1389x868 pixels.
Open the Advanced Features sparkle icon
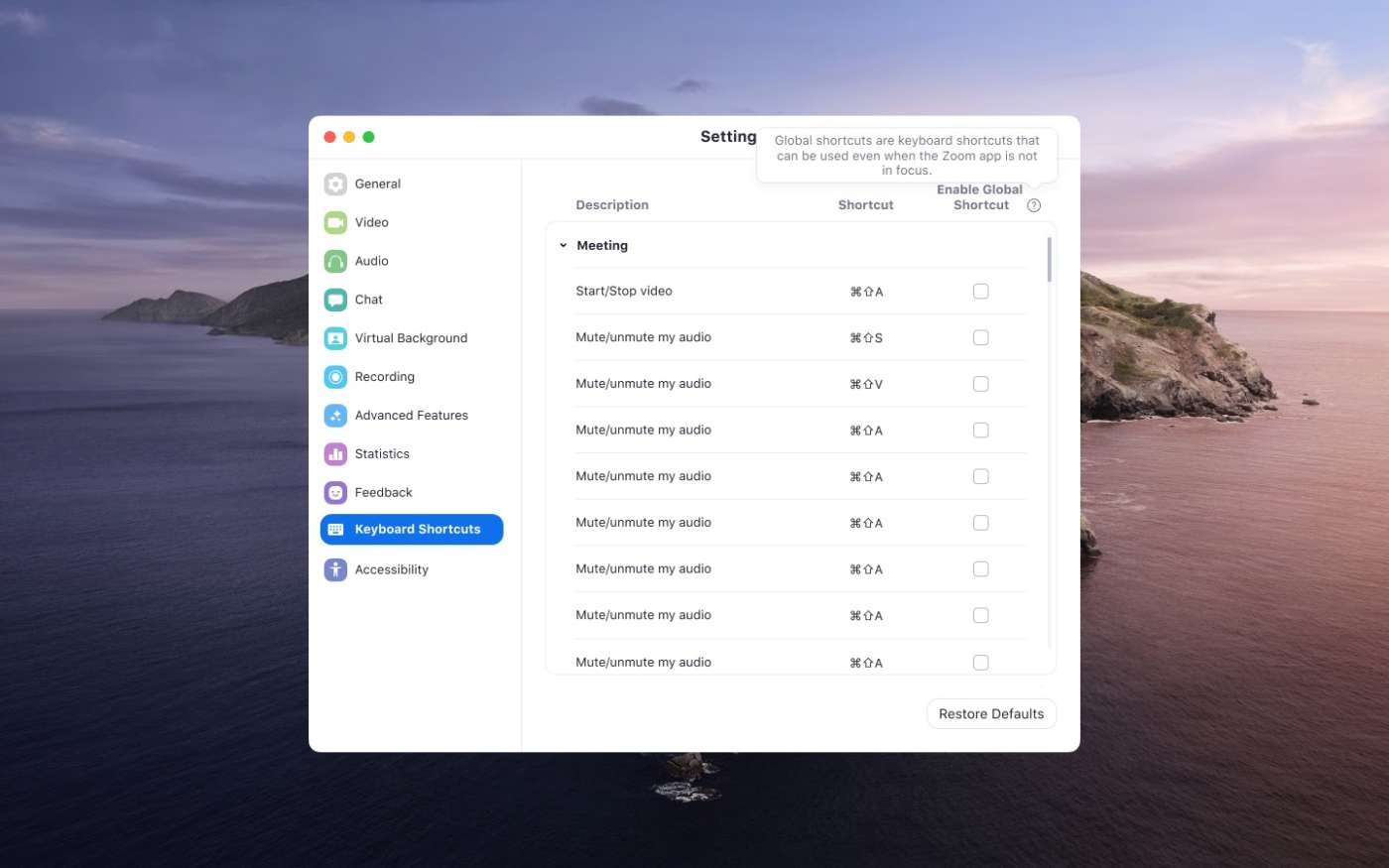[x=335, y=416]
